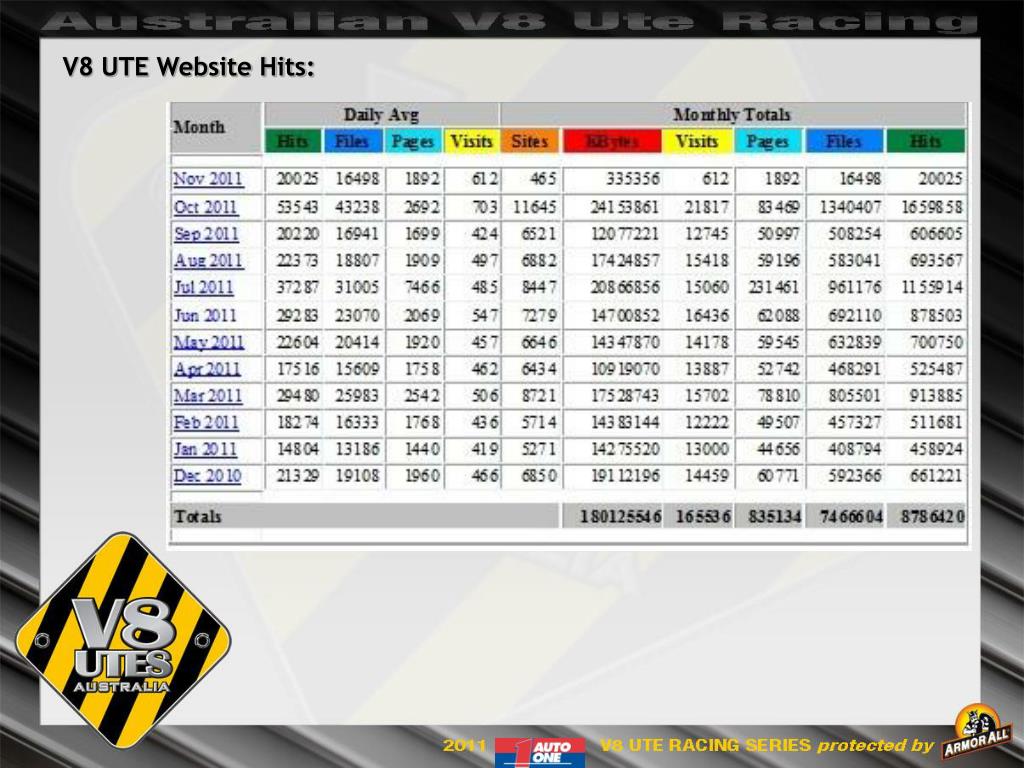Viewport: 1024px width, 768px height.
Task: Click Oct 2011 monthly hits 1659858
Action: (x=932, y=207)
